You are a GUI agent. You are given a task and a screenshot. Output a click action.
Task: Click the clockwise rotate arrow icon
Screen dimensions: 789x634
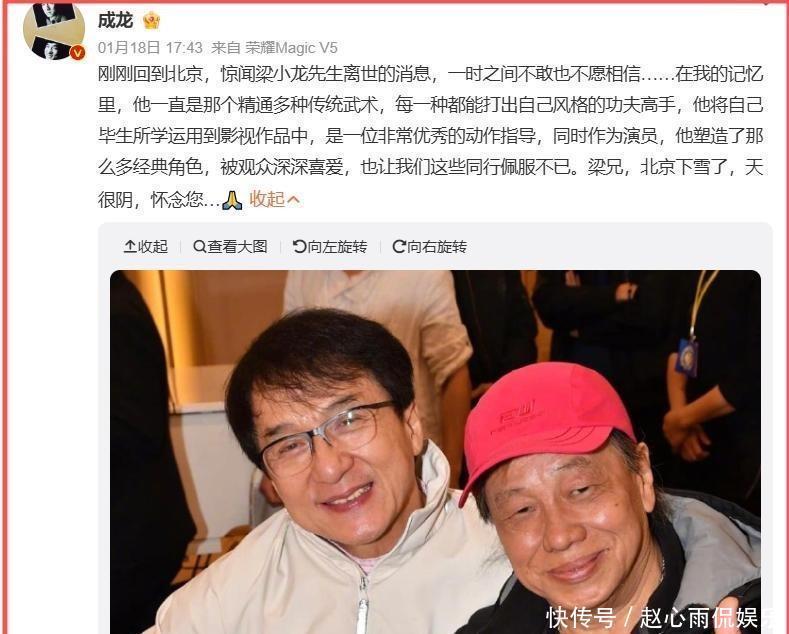[399, 247]
